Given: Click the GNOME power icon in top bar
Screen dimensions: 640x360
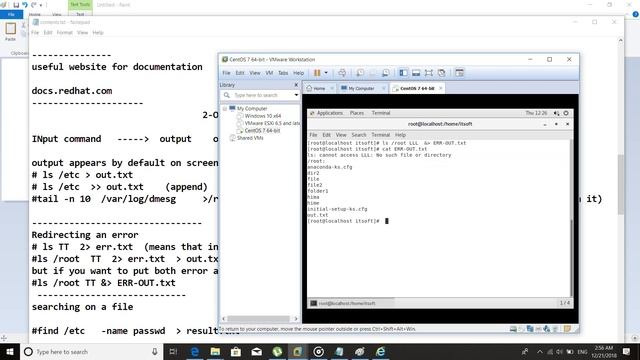Looking at the screenshot, I should [x=566, y=113].
